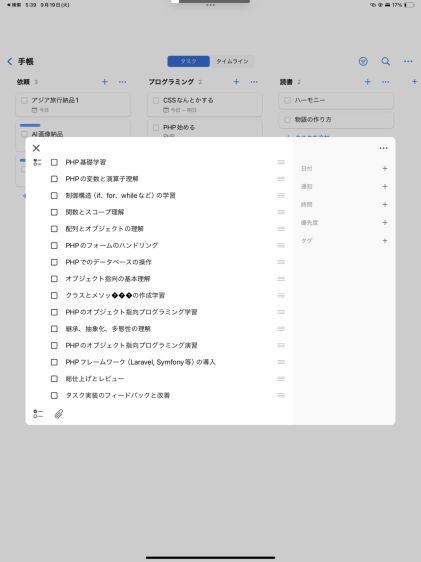Tap the 読書 column header

pos(286,82)
